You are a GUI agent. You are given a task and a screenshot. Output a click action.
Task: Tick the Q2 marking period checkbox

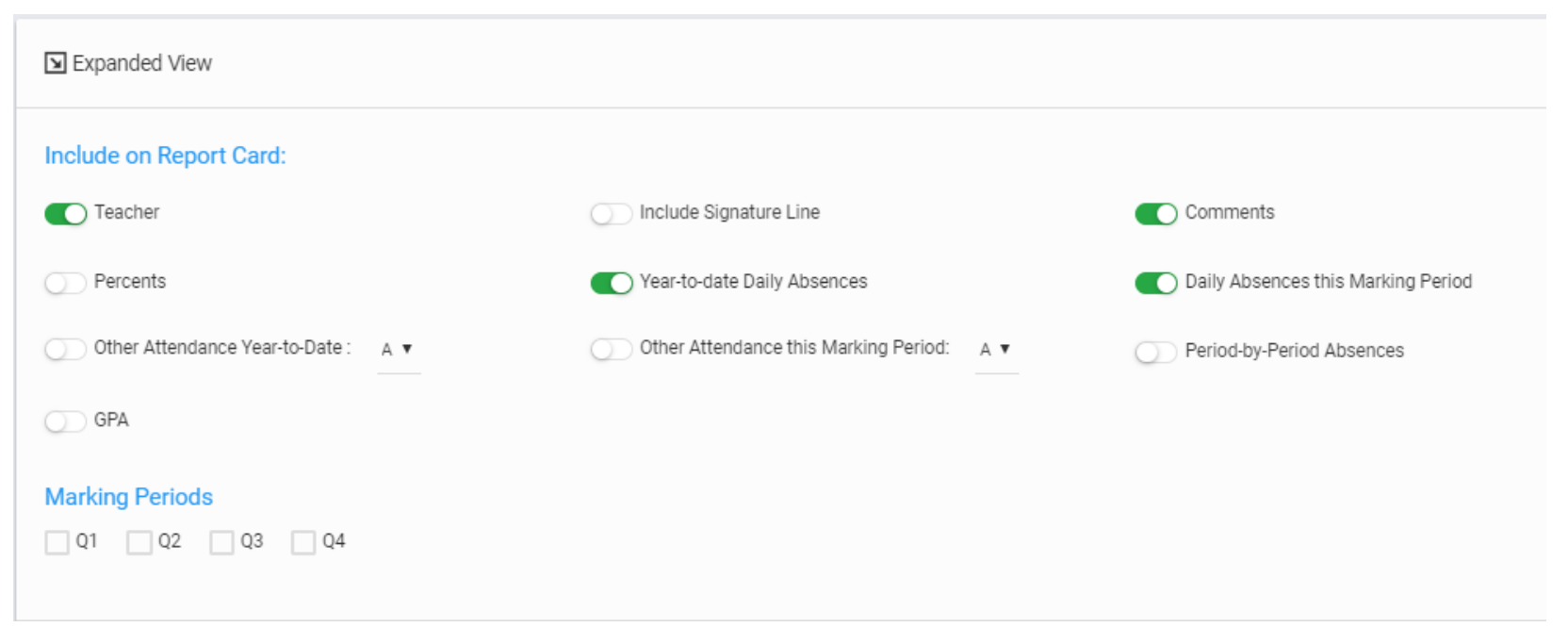click(139, 542)
